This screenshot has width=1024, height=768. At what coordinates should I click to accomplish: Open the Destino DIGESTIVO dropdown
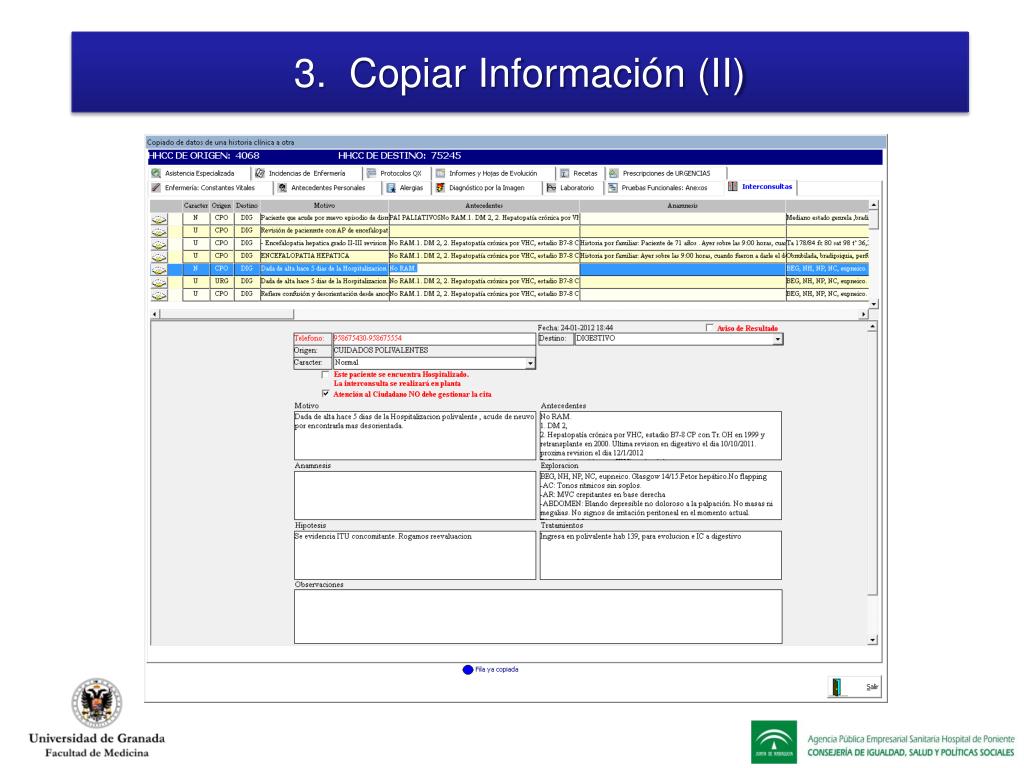coord(777,340)
